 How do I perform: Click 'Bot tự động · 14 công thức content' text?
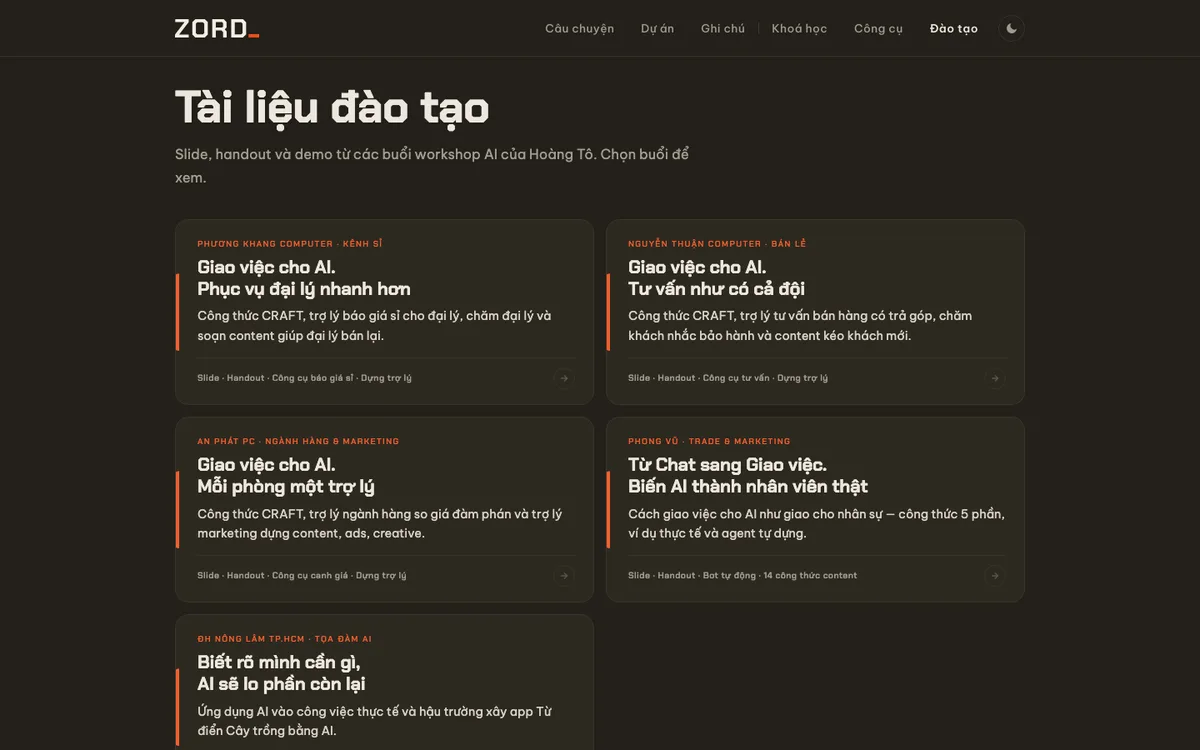[780, 575]
